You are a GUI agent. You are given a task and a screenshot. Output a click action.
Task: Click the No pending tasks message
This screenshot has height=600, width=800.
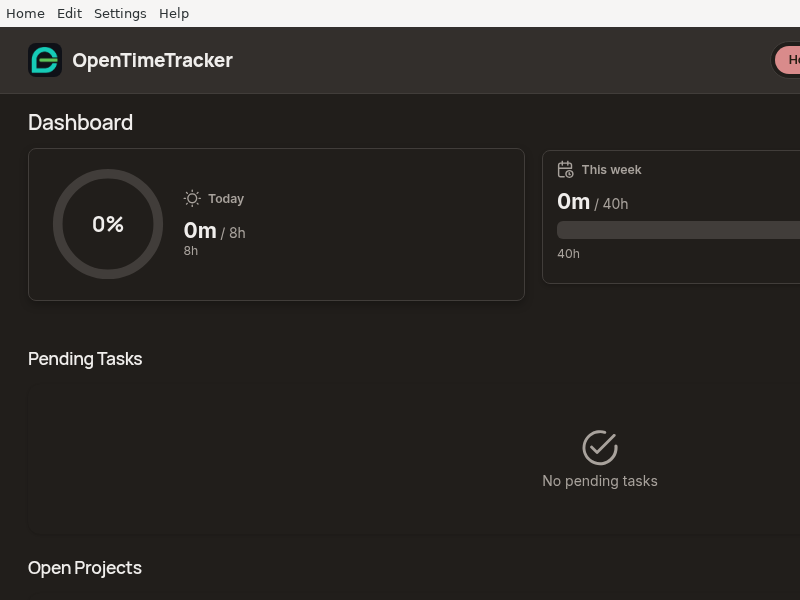click(x=599, y=481)
